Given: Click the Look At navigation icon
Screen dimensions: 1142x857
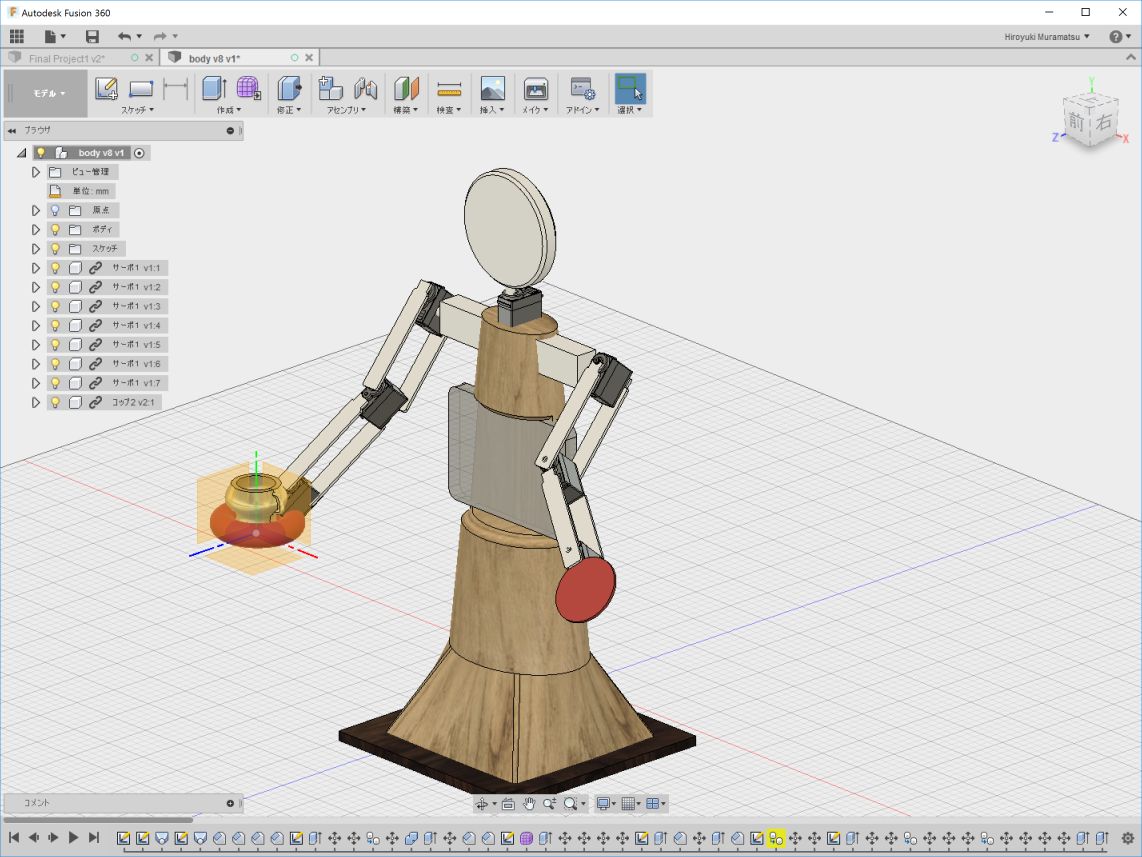Looking at the screenshot, I should (x=508, y=804).
